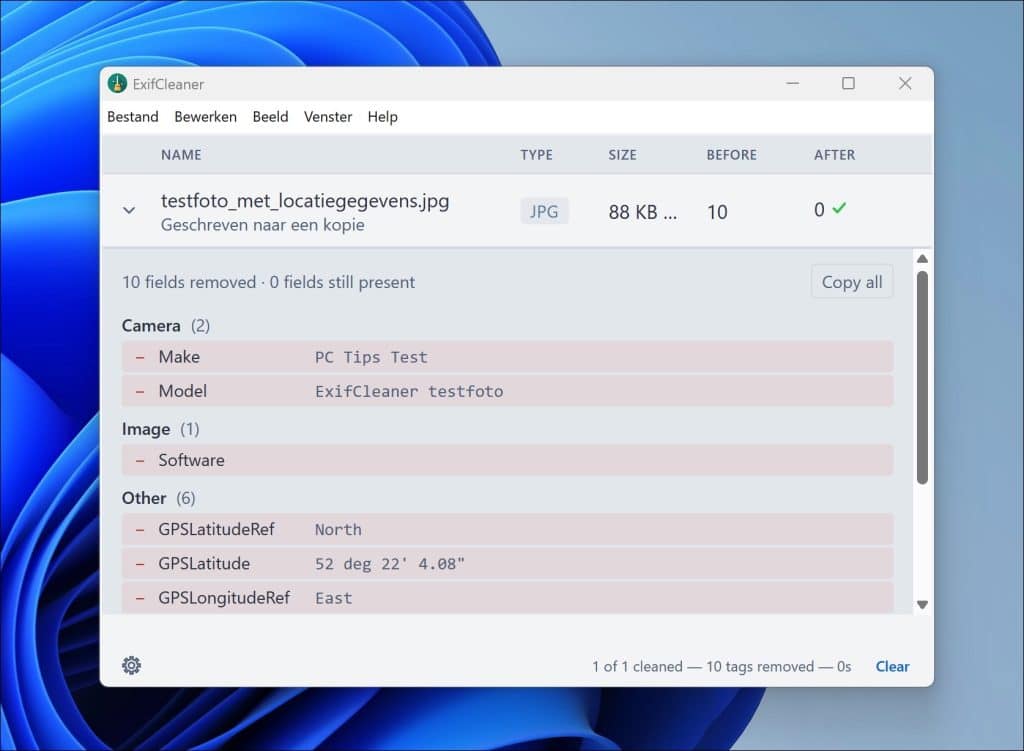This screenshot has height=751, width=1024.
Task: Click the JPG type badge
Action: click(544, 211)
